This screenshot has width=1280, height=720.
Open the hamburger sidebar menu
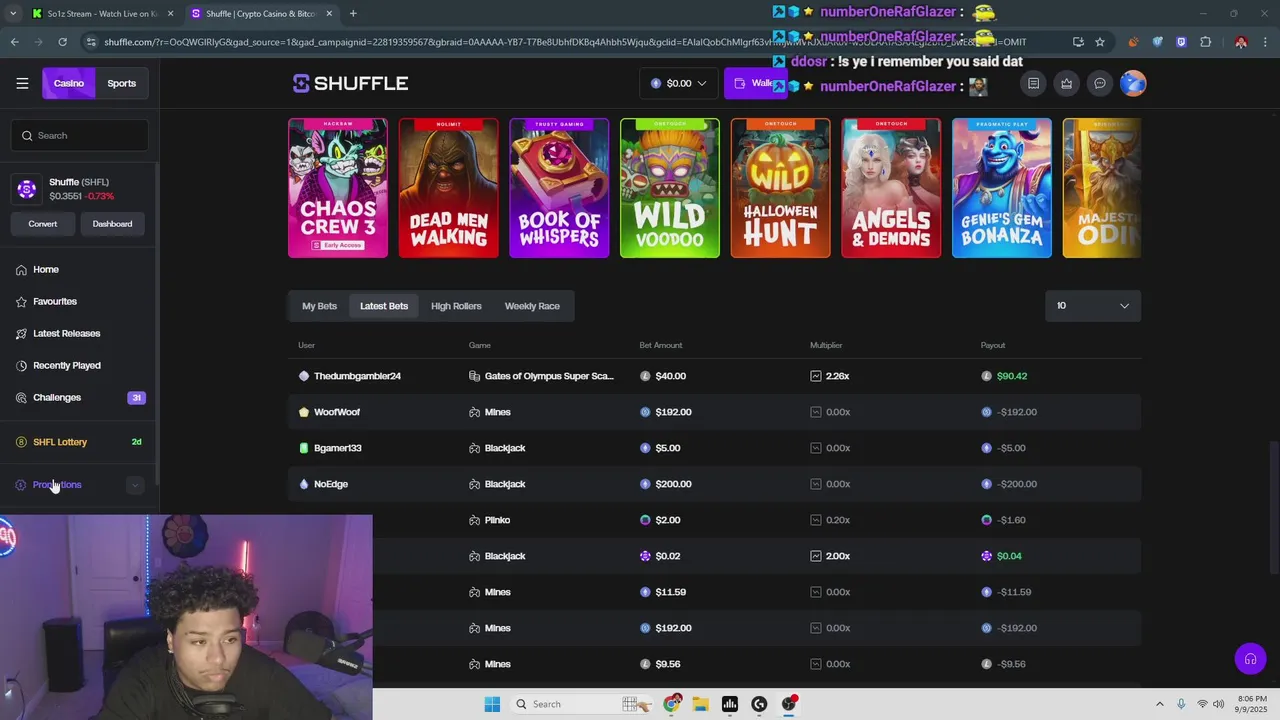[x=22, y=83]
